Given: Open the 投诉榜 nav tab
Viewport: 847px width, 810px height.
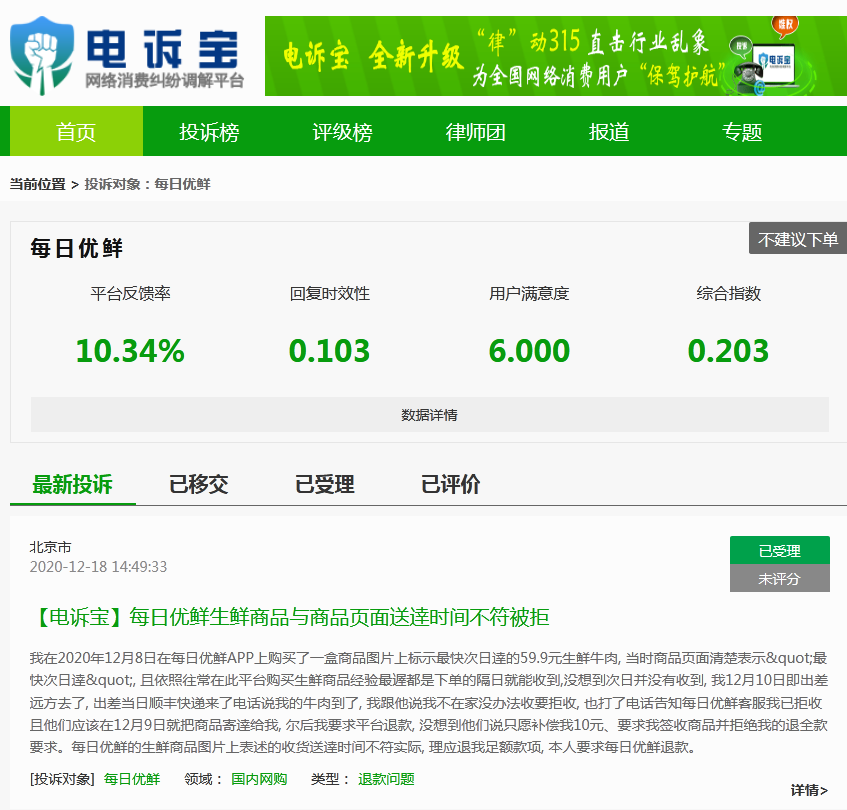Looking at the screenshot, I should point(209,132).
